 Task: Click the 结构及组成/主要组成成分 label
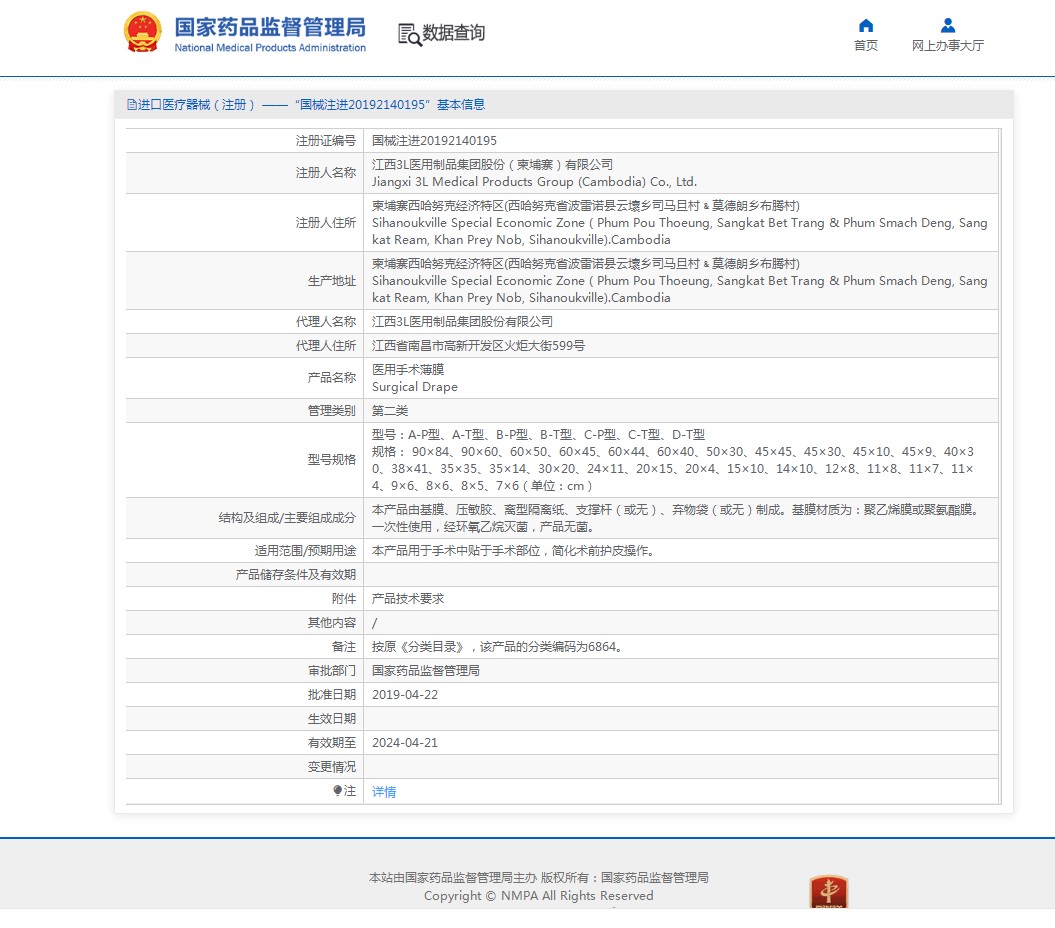(287, 517)
